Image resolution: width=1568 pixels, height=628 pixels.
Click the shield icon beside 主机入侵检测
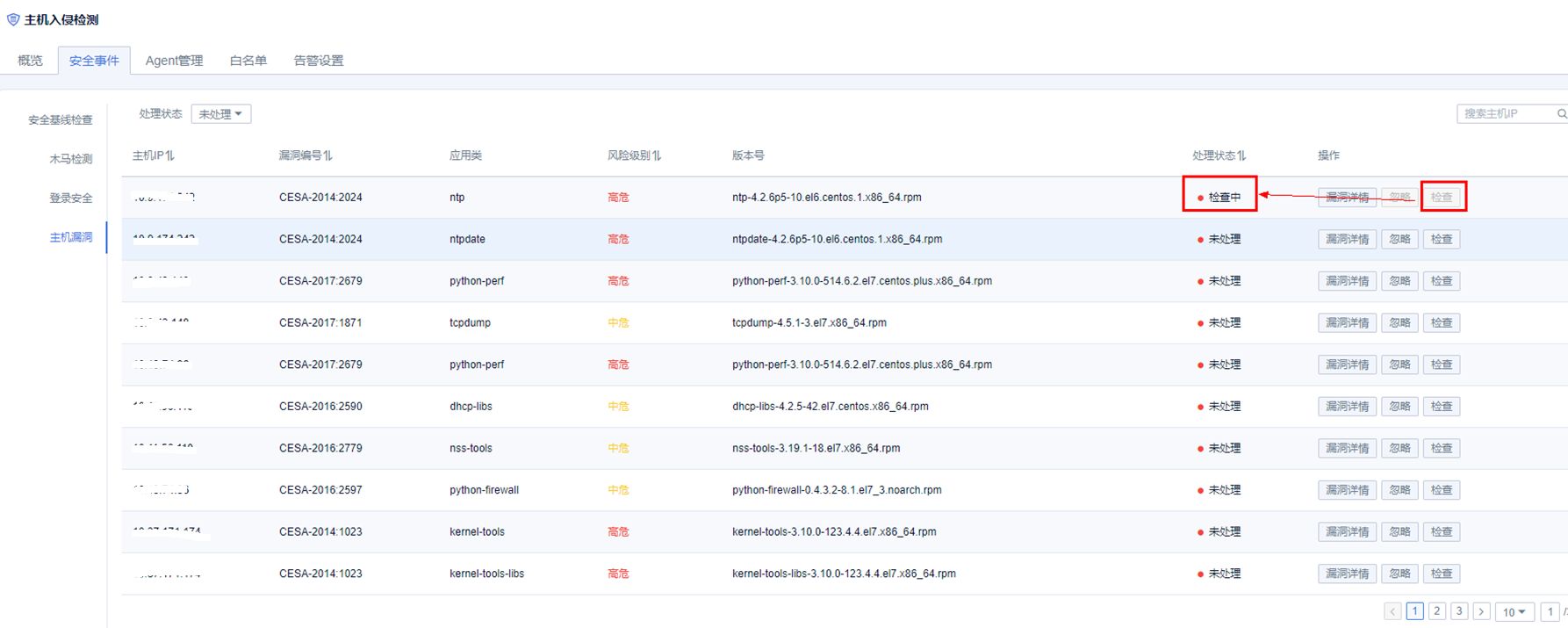pos(13,19)
